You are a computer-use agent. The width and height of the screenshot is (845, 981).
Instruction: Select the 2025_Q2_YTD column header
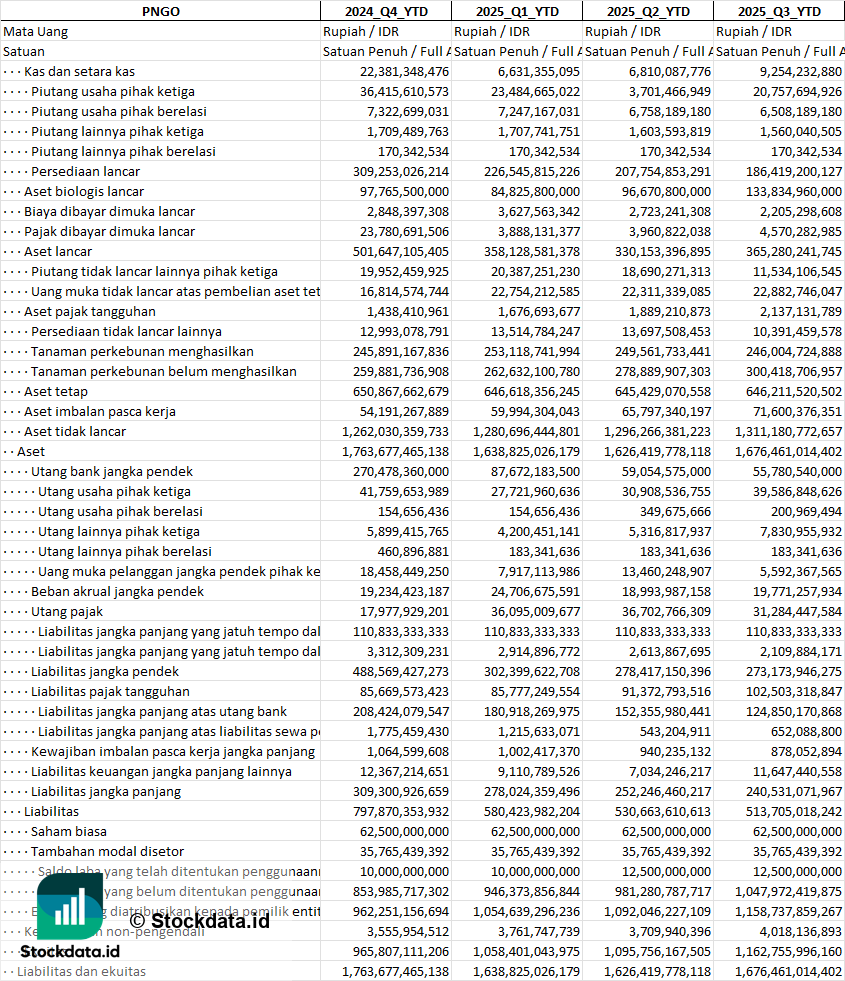pos(648,11)
